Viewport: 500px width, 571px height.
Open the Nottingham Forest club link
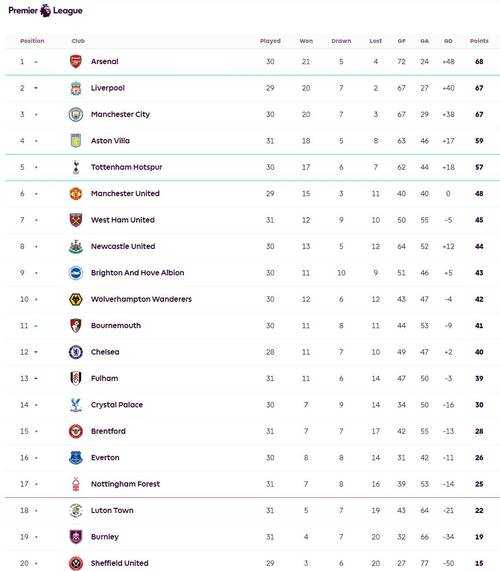(126, 484)
